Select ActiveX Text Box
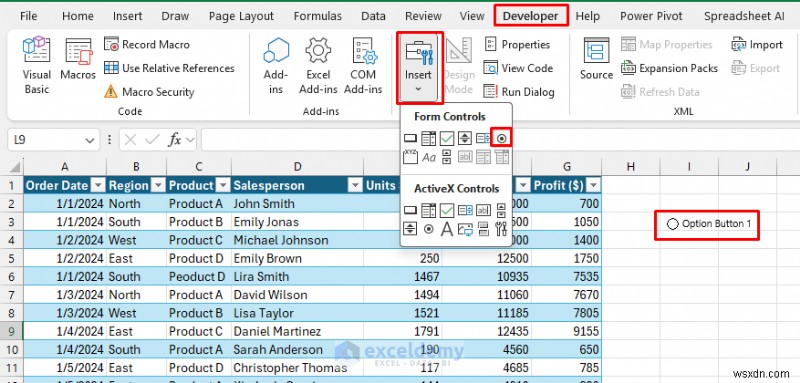This screenshot has height=383, width=800. coord(483,210)
